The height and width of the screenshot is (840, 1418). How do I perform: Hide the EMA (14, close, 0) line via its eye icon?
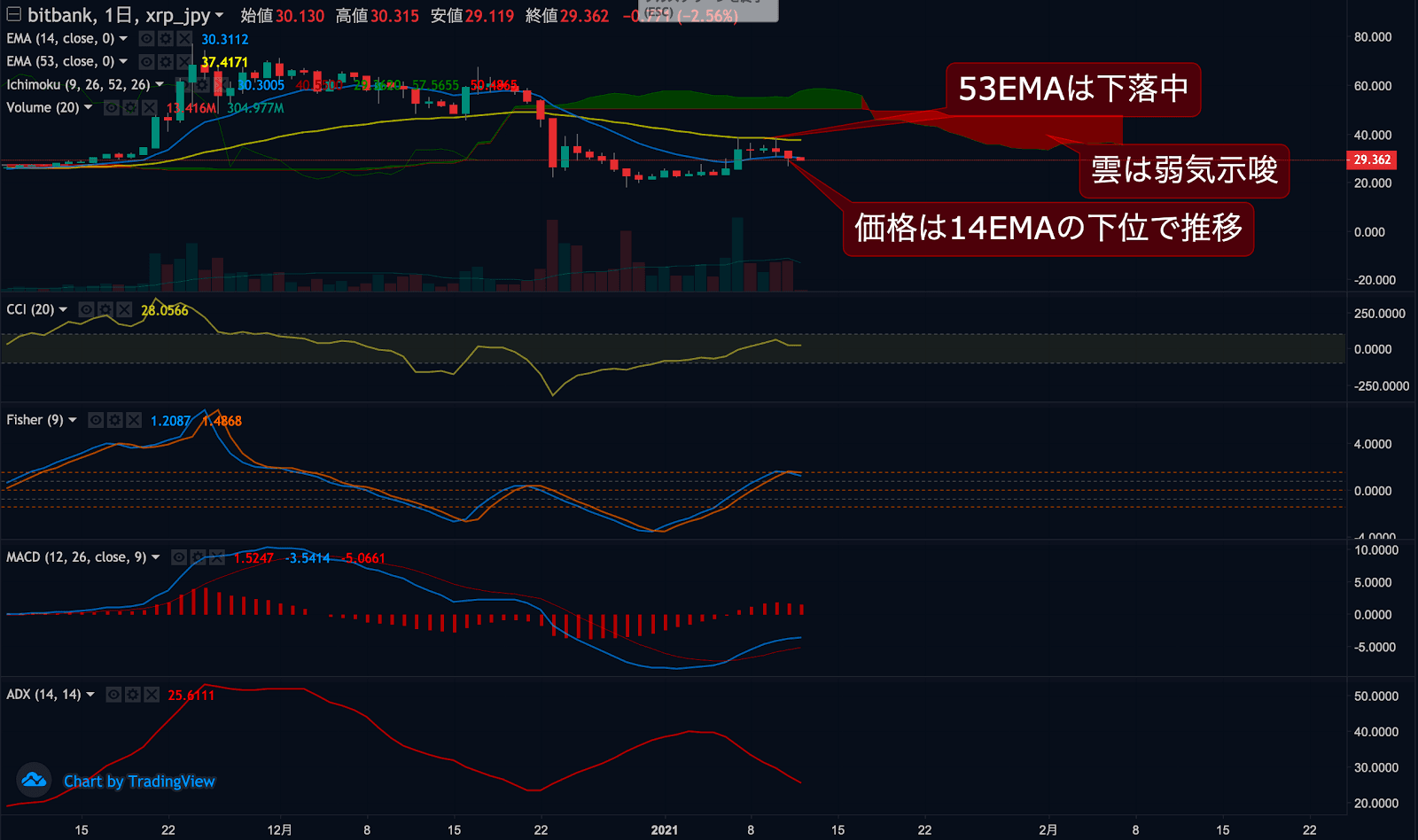point(147,39)
